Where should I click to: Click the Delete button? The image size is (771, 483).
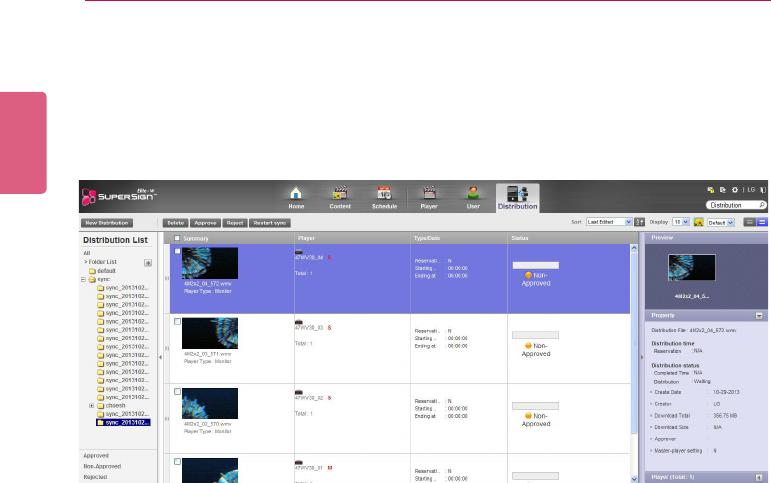point(176,223)
